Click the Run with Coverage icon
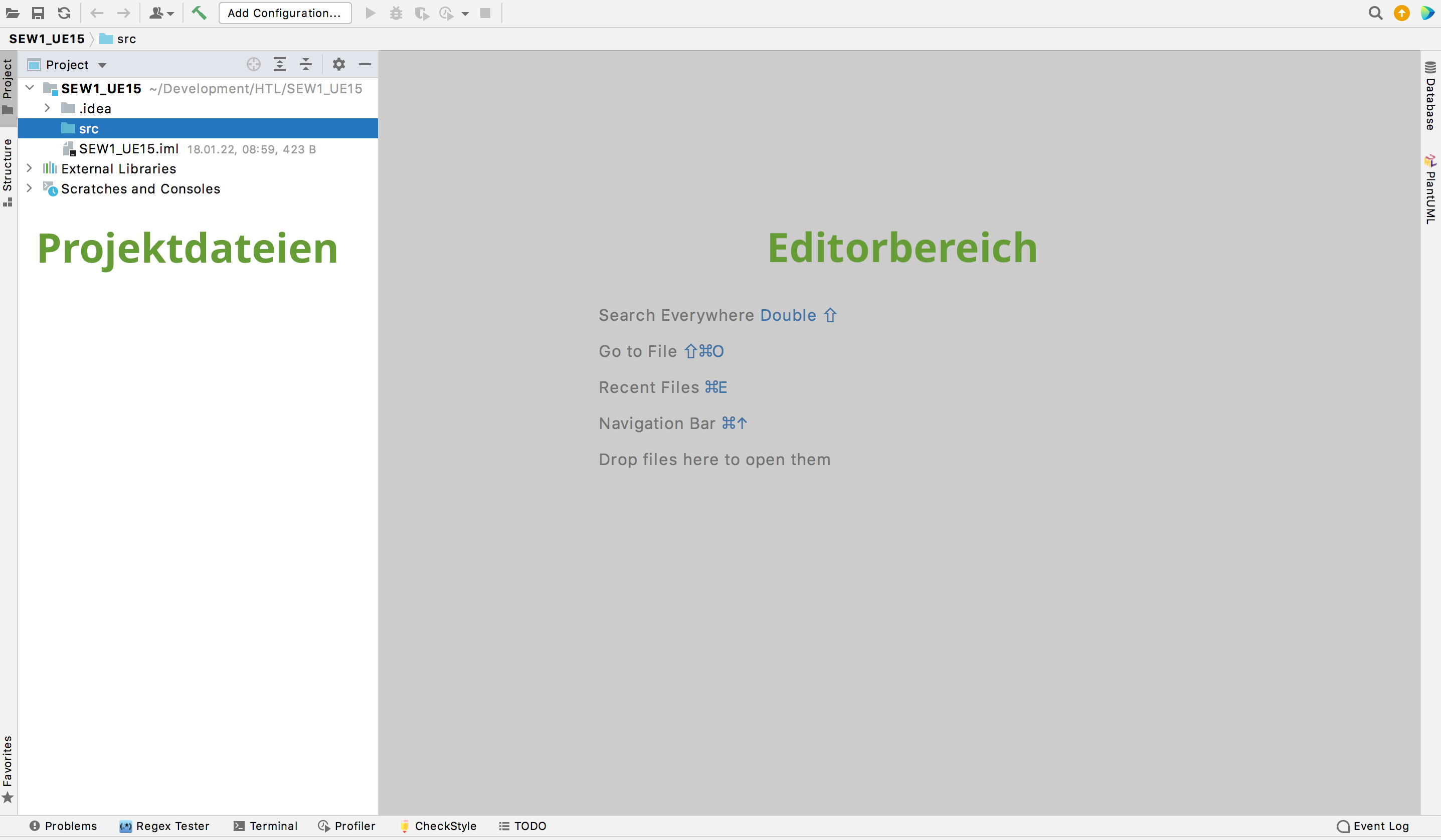This screenshot has width=1441, height=840. pyautogui.click(x=422, y=13)
